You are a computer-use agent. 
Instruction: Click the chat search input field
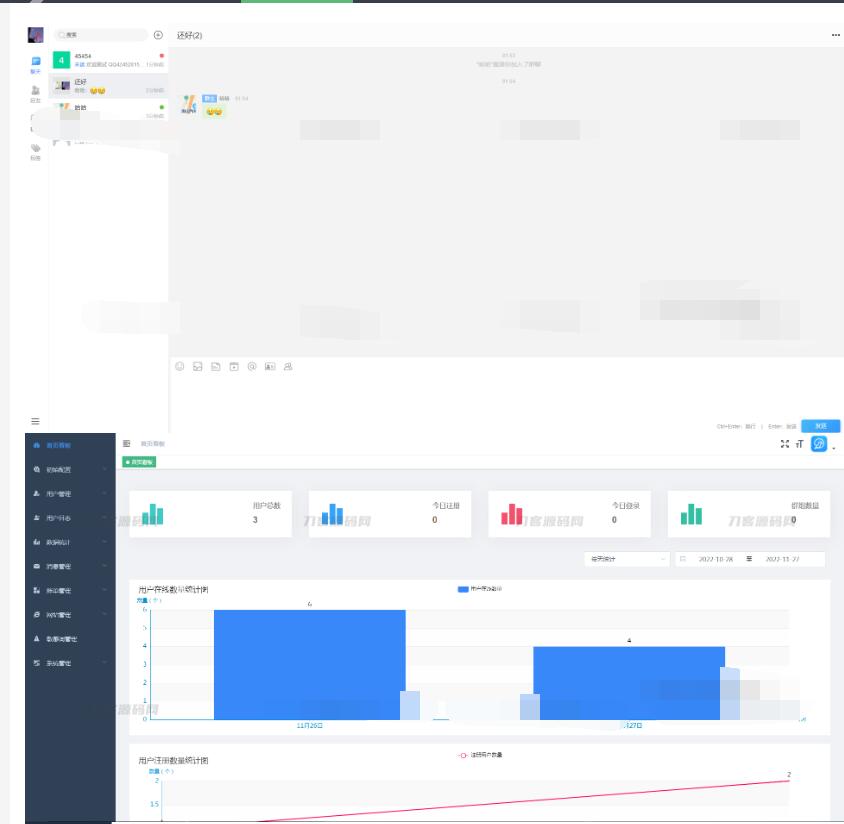(100, 35)
